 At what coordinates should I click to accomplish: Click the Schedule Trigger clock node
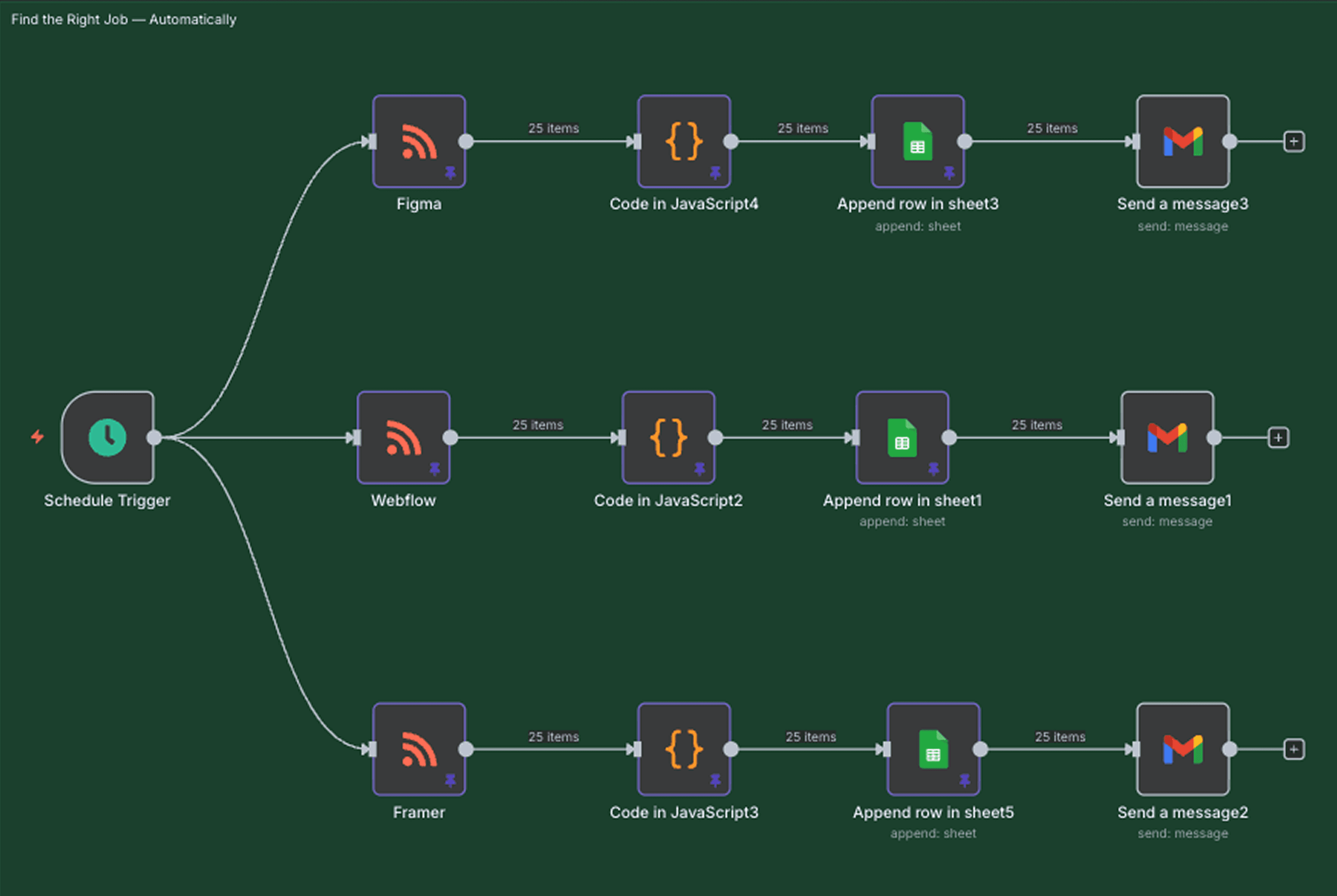click(108, 438)
